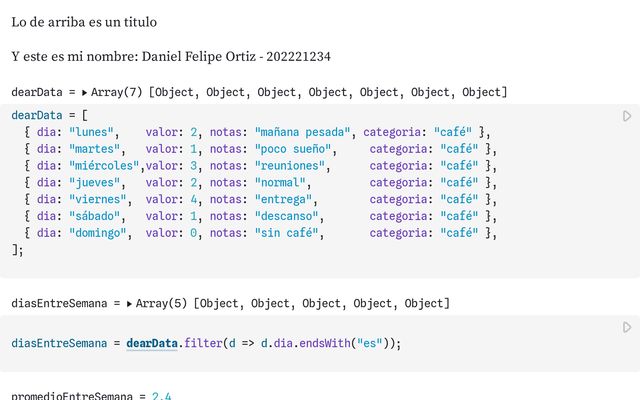
Task: Place cursor on the "lunes" string in code
Action: click(91, 132)
